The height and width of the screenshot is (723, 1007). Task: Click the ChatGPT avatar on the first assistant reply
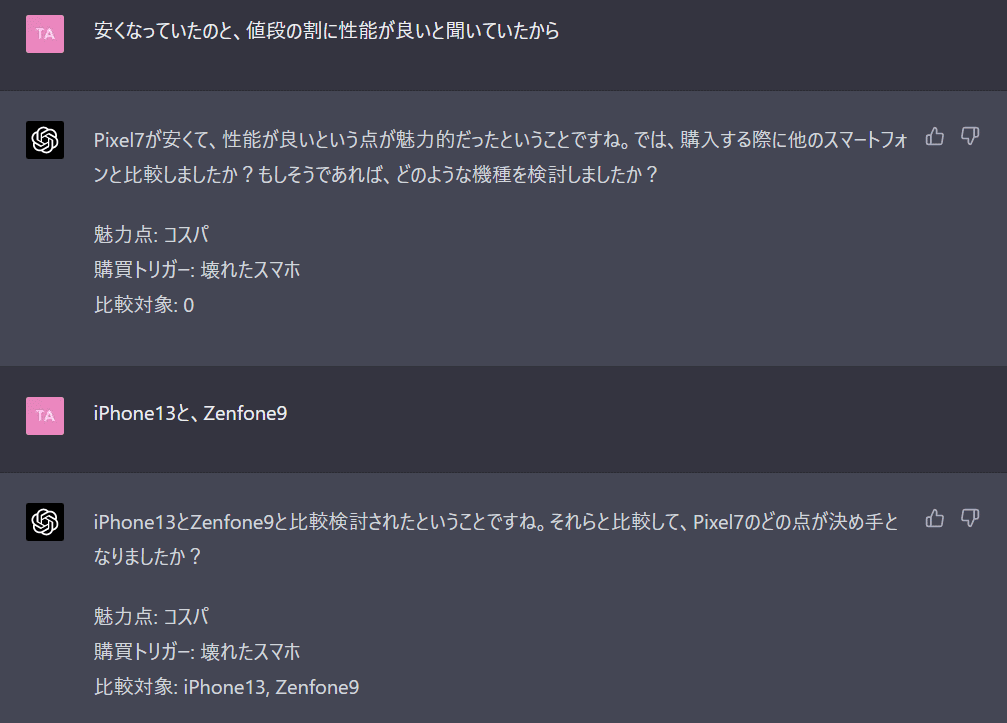(x=44, y=140)
